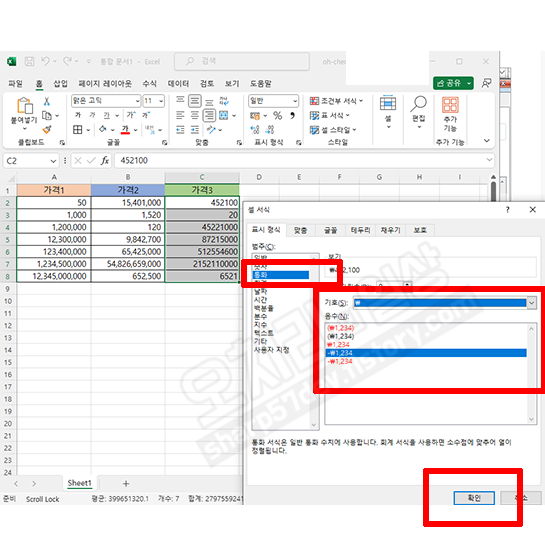Screen dimensions: 545x556
Task: Click the red Font Color button
Action: click(125, 130)
